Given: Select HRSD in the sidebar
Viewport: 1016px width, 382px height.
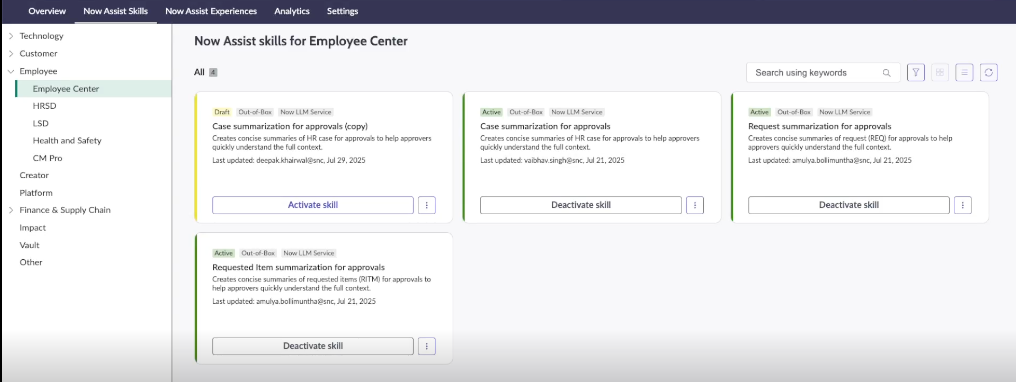Looking at the screenshot, I should point(45,106).
